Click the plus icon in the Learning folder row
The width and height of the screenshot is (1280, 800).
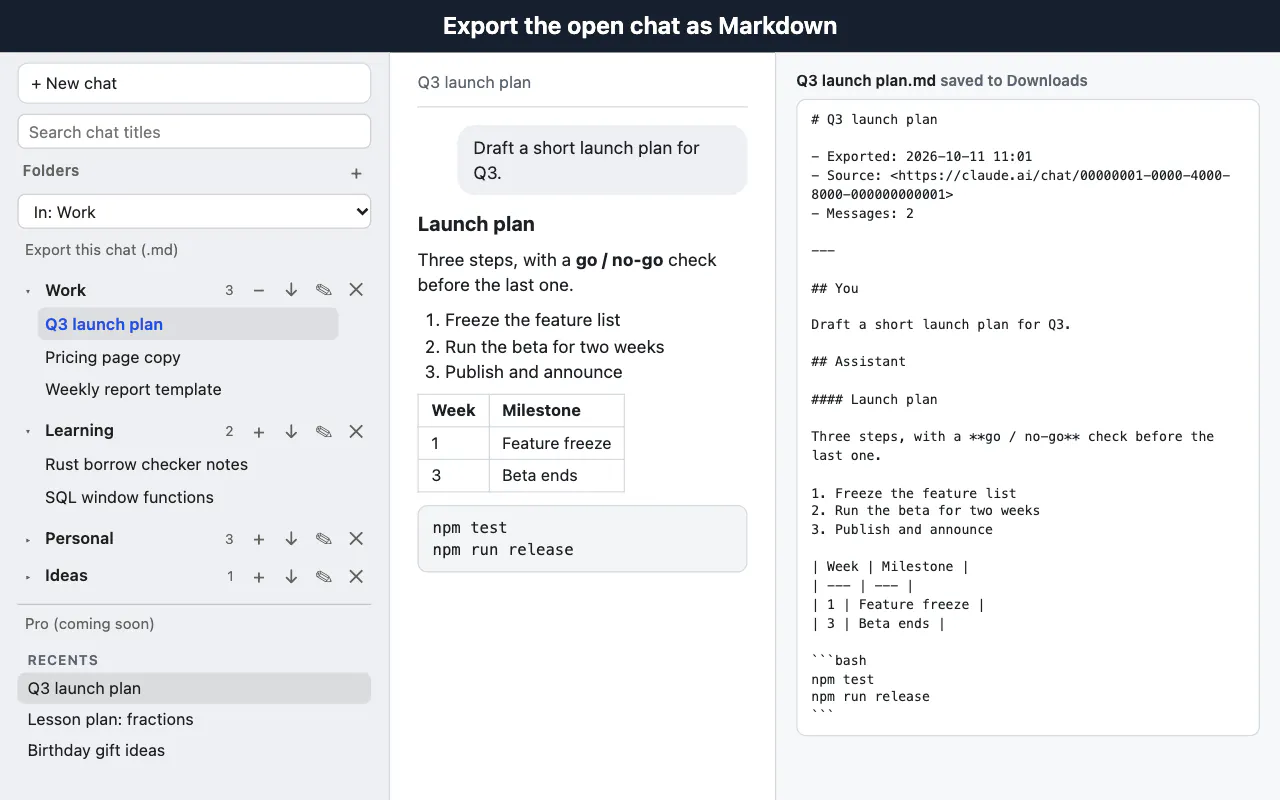[259, 432]
